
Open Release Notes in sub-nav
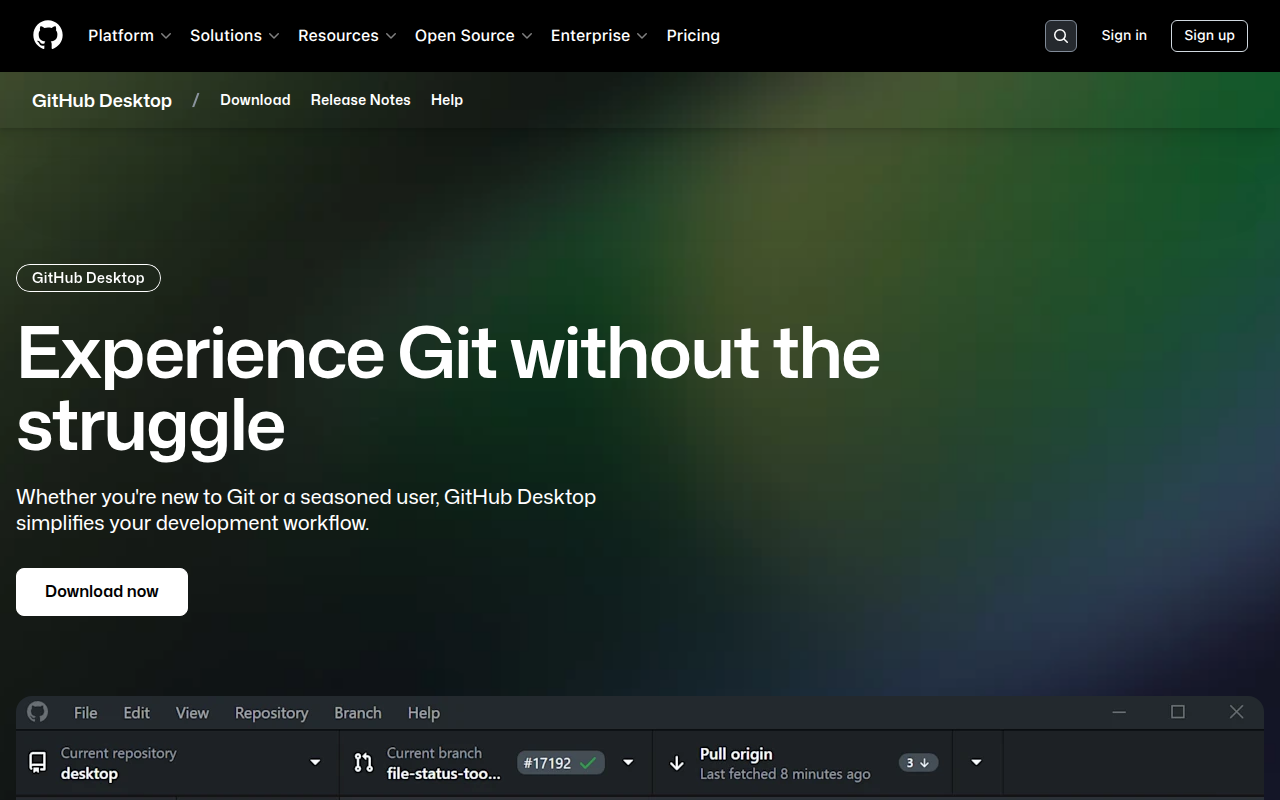360,100
